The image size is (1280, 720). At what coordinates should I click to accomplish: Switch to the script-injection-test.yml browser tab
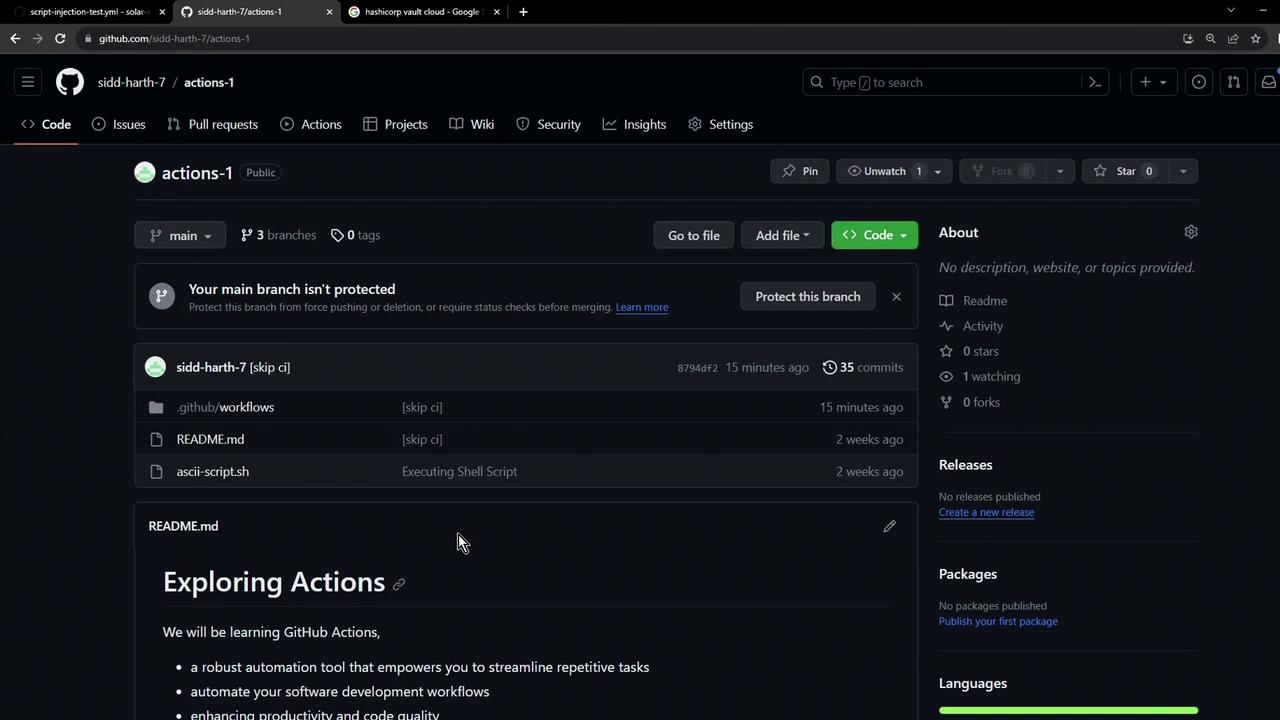[x=87, y=12]
